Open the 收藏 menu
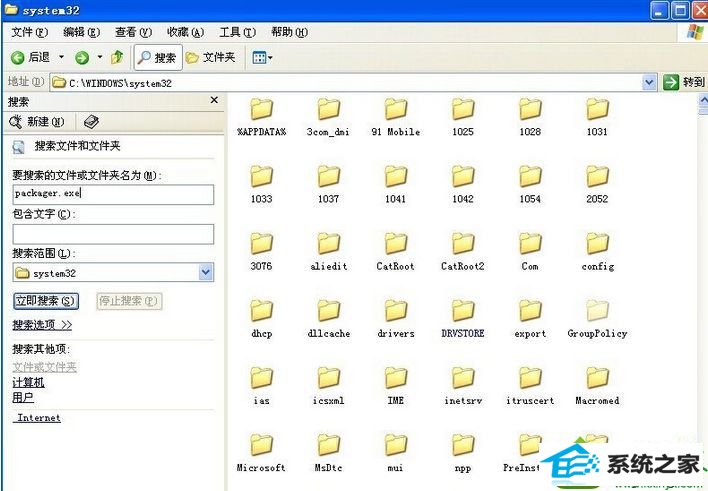 [x=185, y=32]
